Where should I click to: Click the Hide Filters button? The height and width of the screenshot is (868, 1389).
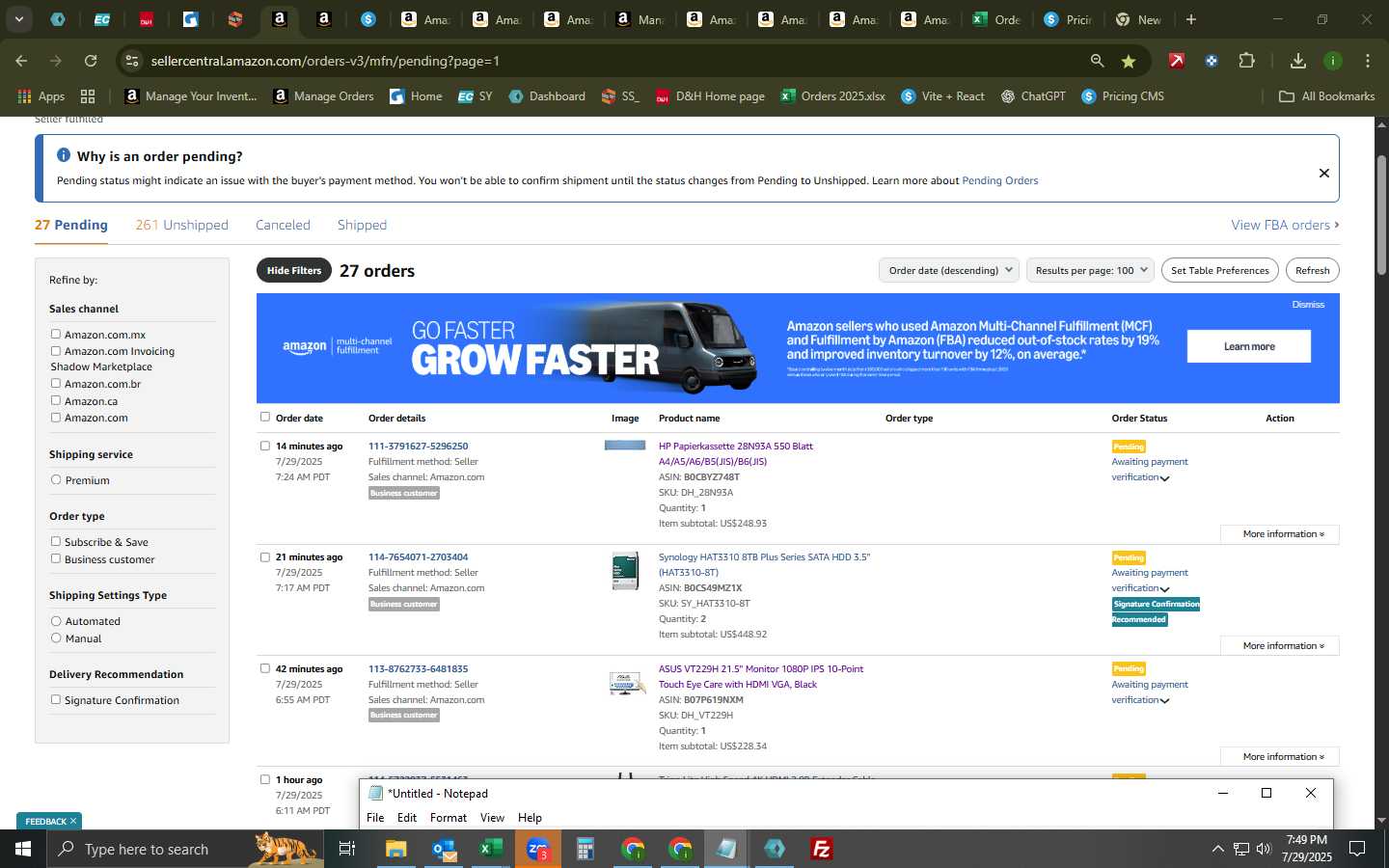(294, 270)
